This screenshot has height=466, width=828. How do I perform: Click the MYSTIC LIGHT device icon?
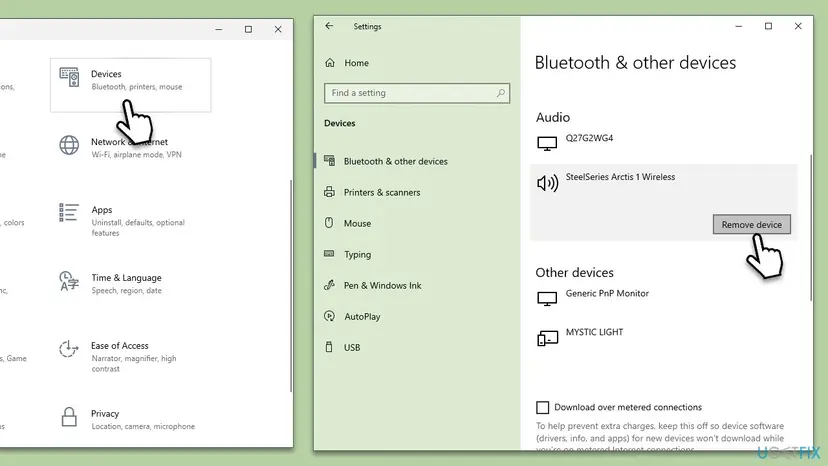[x=548, y=338]
